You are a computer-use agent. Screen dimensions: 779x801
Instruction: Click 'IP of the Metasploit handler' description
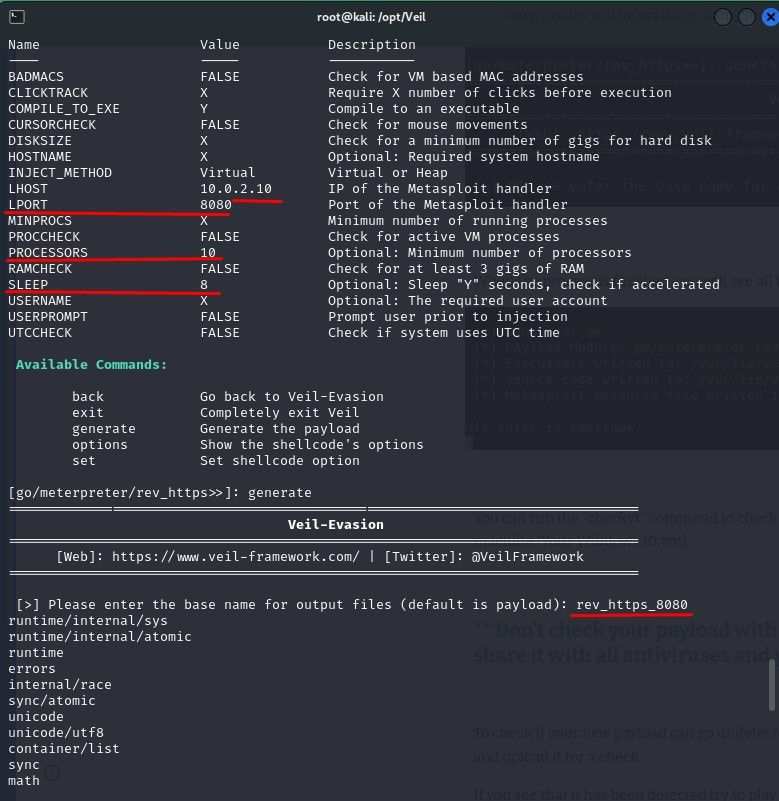(439, 189)
